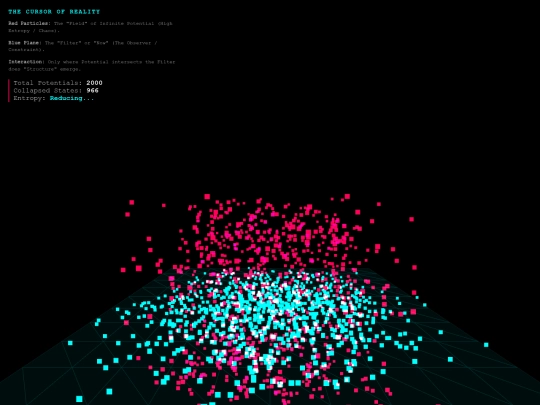Select the Collapsed States value "966"

pos(92,90)
